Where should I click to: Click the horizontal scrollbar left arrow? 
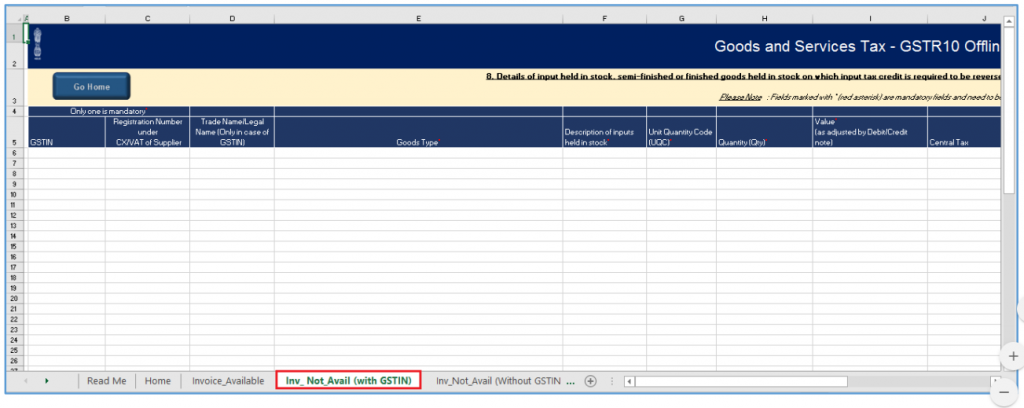628,381
